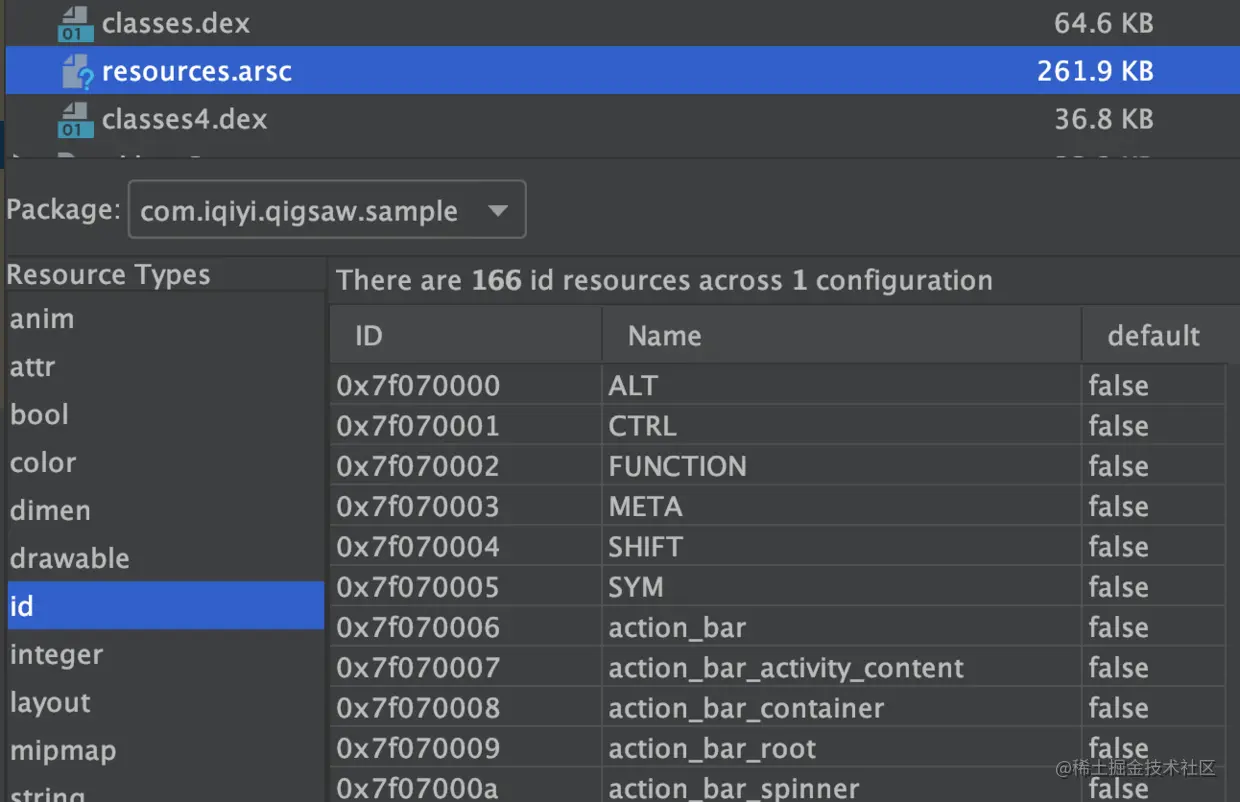Open the Package dropdown arrow
This screenshot has height=802, width=1240.
coord(497,211)
